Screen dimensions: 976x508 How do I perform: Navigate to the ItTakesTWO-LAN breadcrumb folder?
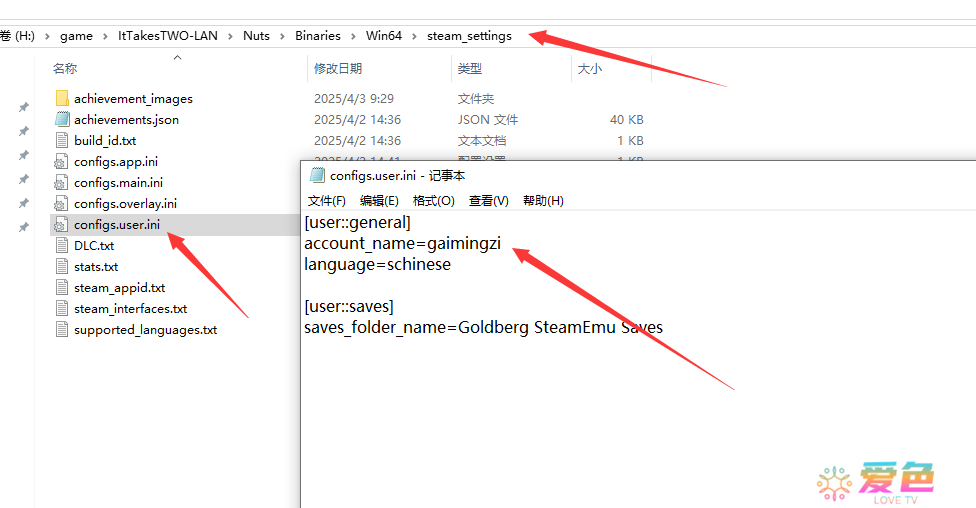click(168, 36)
